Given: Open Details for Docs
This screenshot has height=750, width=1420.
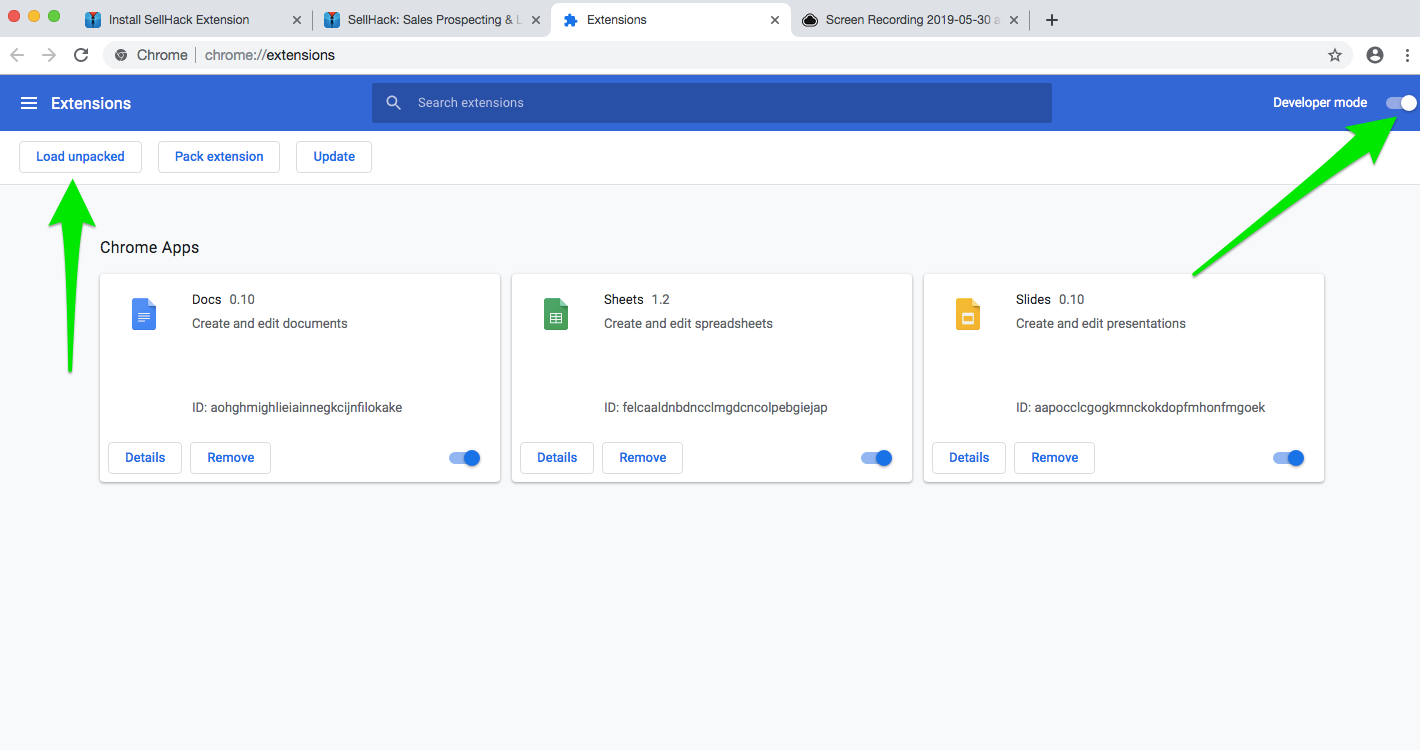Looking at the screenshot, I should click(145, 458).
